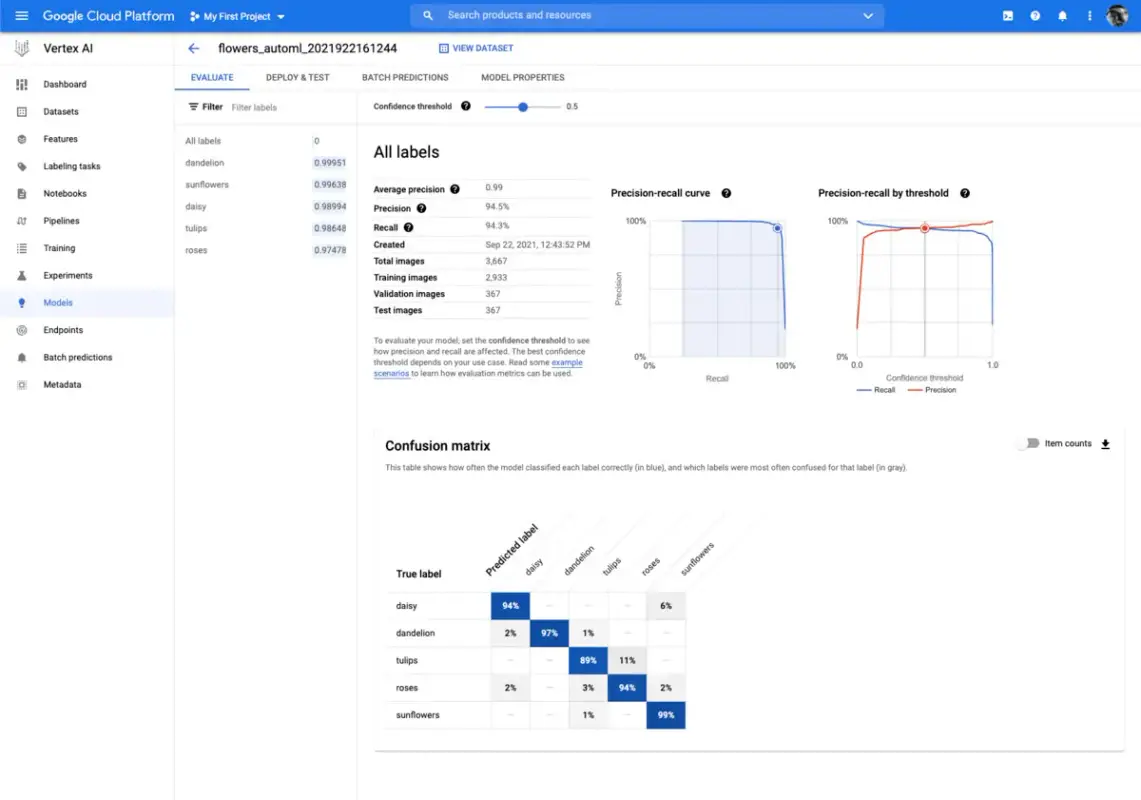
Task: Open the Endpoints sidebar icon
Action: (x=22, y=330)
